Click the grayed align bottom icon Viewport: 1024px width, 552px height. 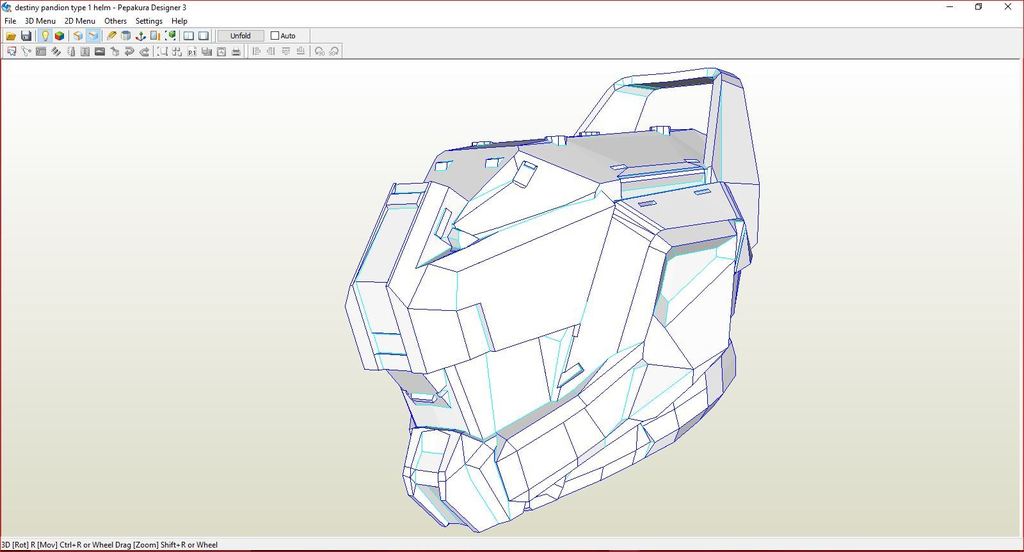pyautogui.click(x=300, y=51)
